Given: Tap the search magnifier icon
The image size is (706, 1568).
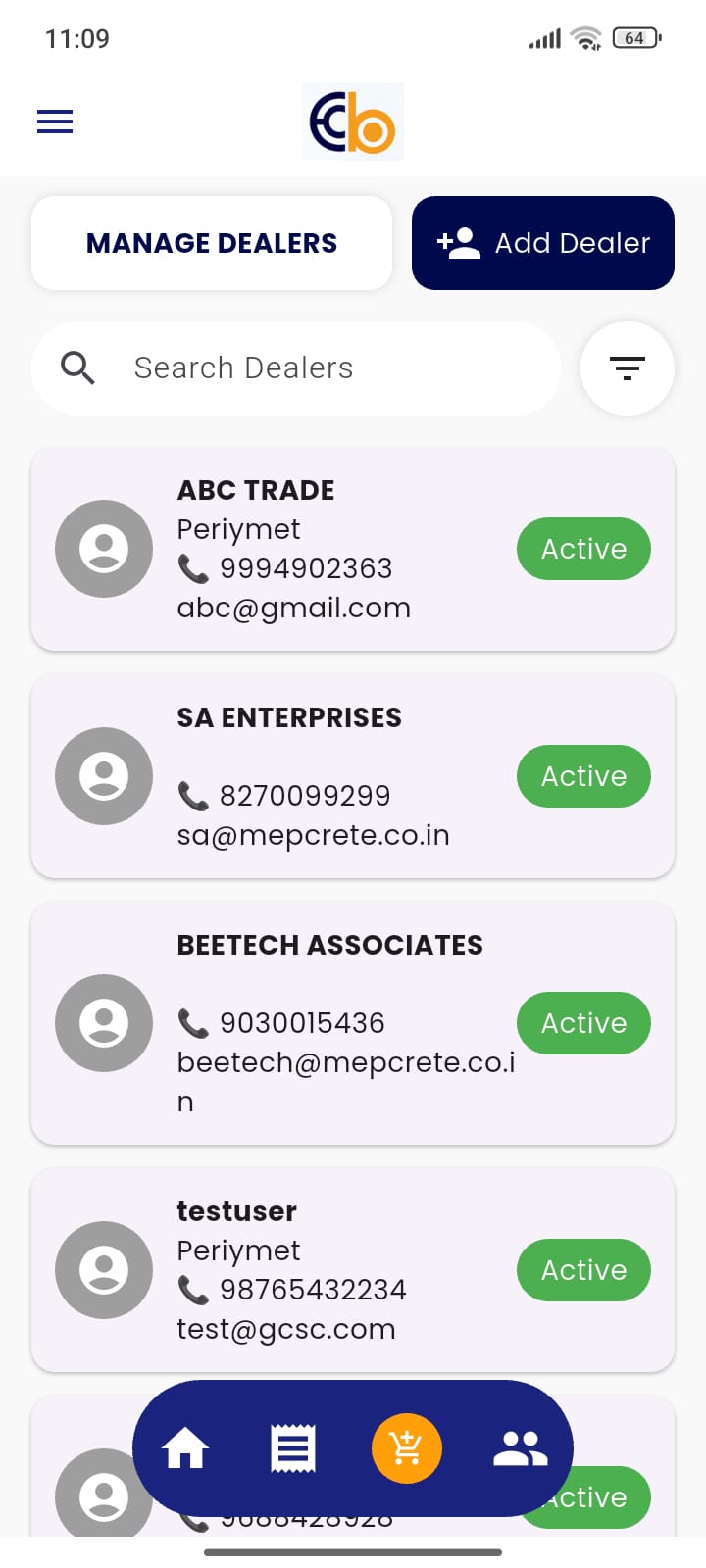Looking at the screenshot, I should point(77,368).
